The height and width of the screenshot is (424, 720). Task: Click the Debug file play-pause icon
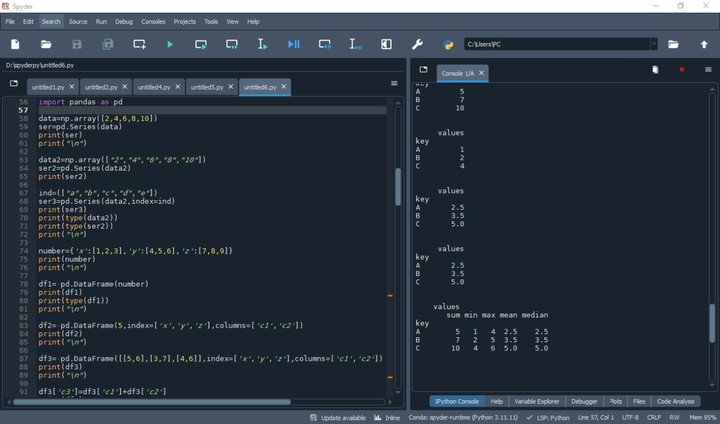coord(294,44)
